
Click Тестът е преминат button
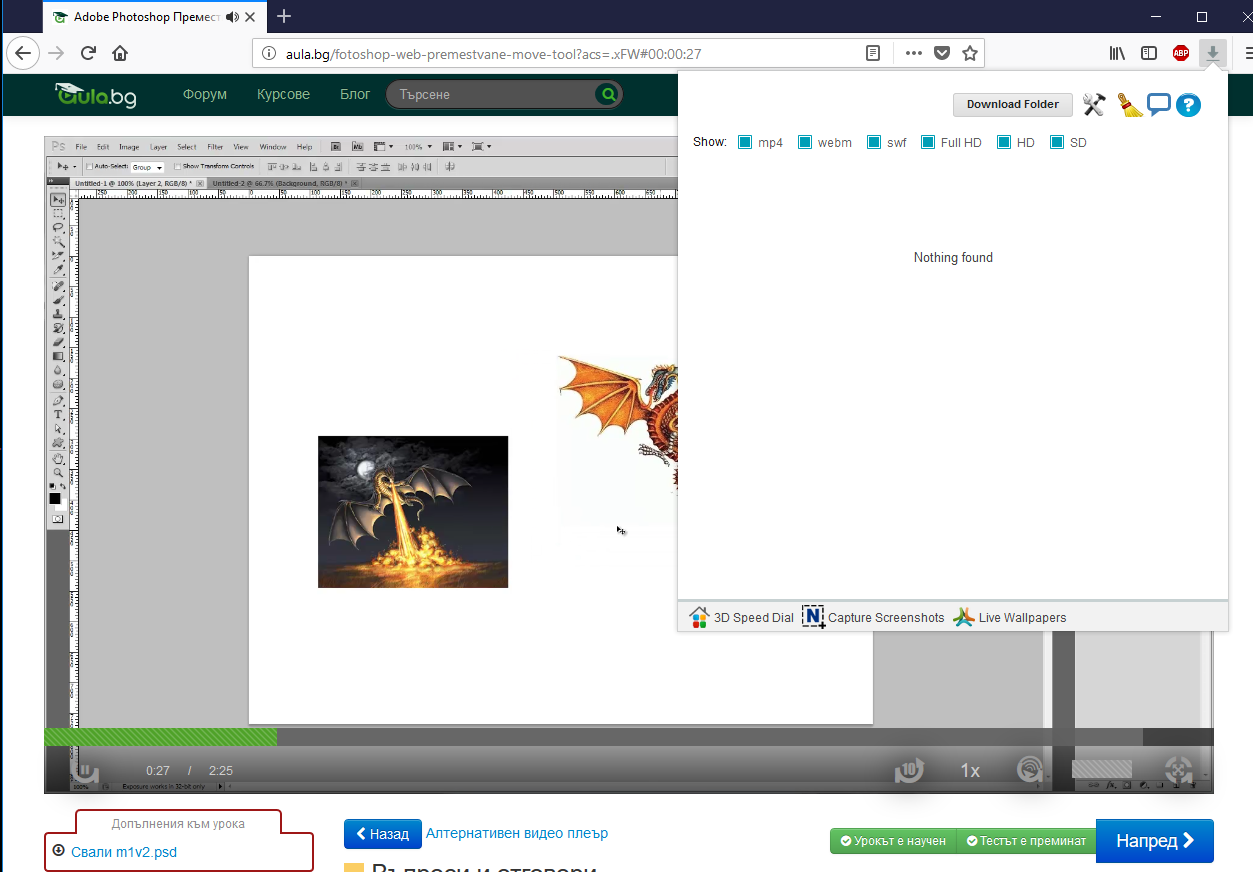point(1026,841)
